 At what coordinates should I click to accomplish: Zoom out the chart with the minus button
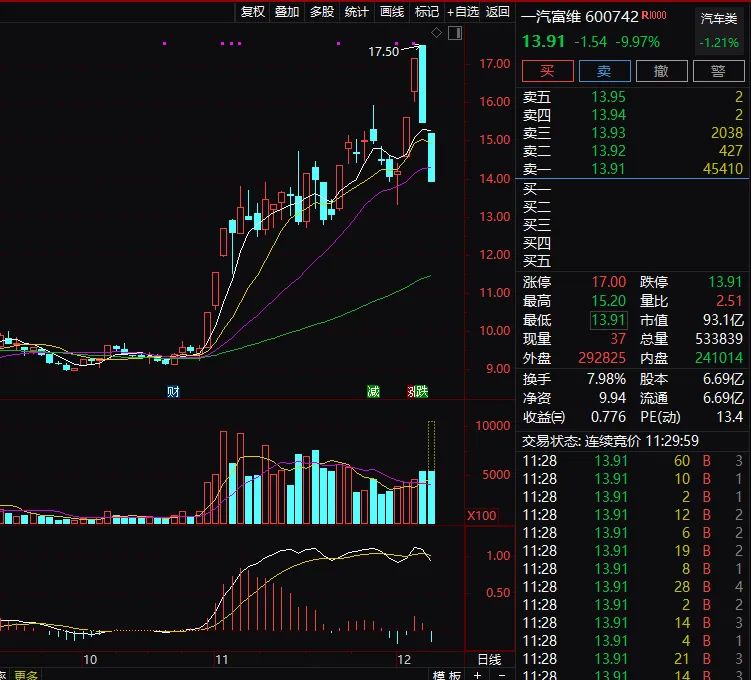(x=501, y=675)
